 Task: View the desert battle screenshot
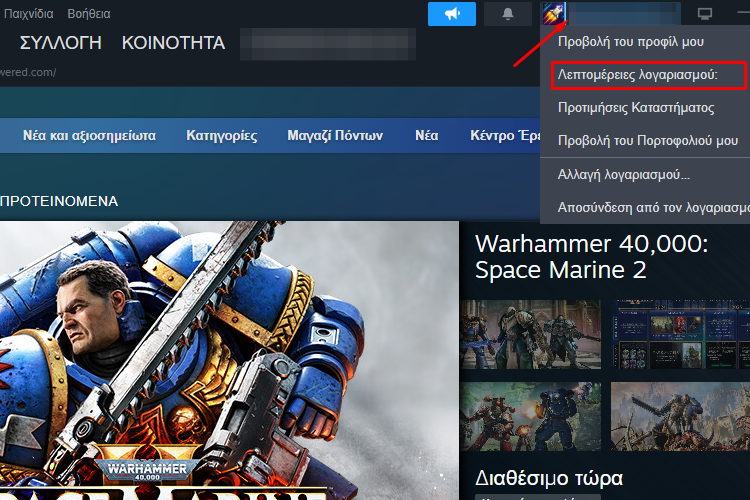pos(680,416)
